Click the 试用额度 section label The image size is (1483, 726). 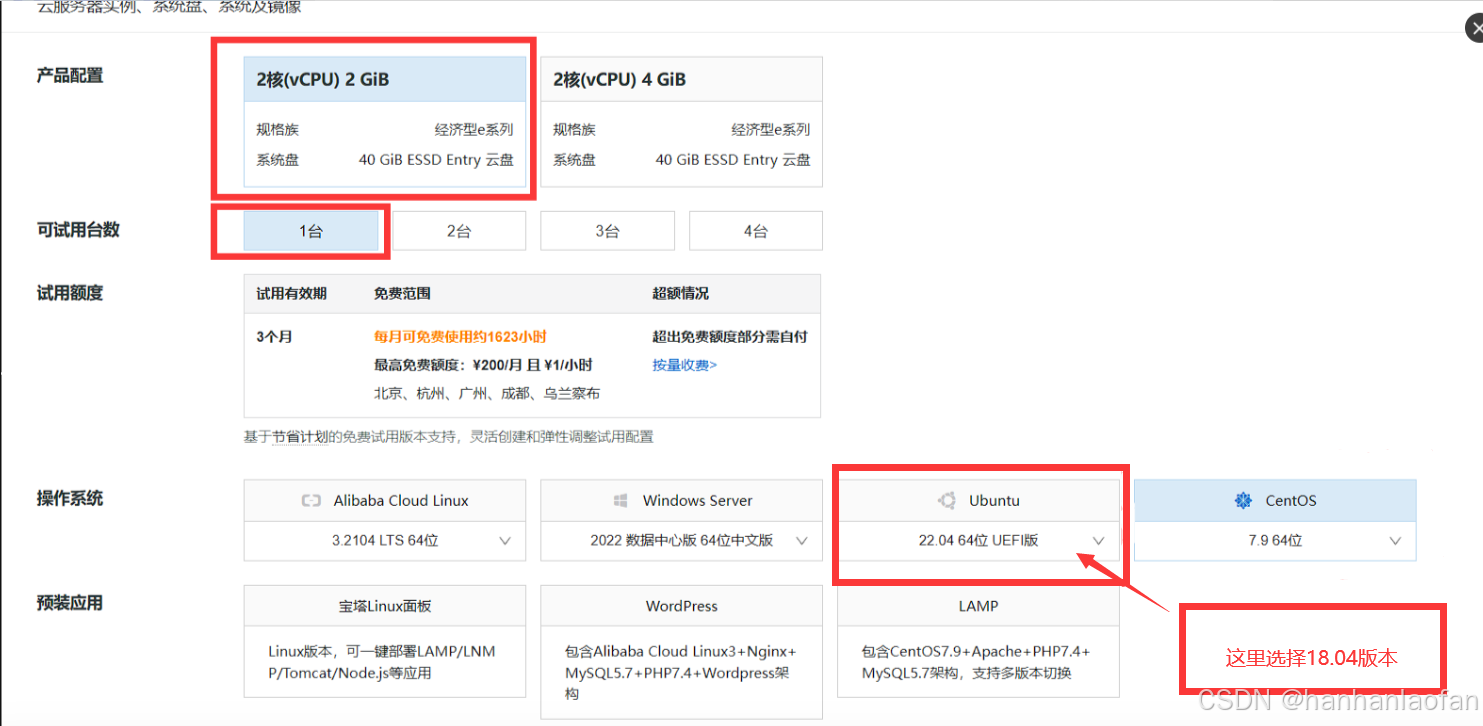click(x=70, y=294)
